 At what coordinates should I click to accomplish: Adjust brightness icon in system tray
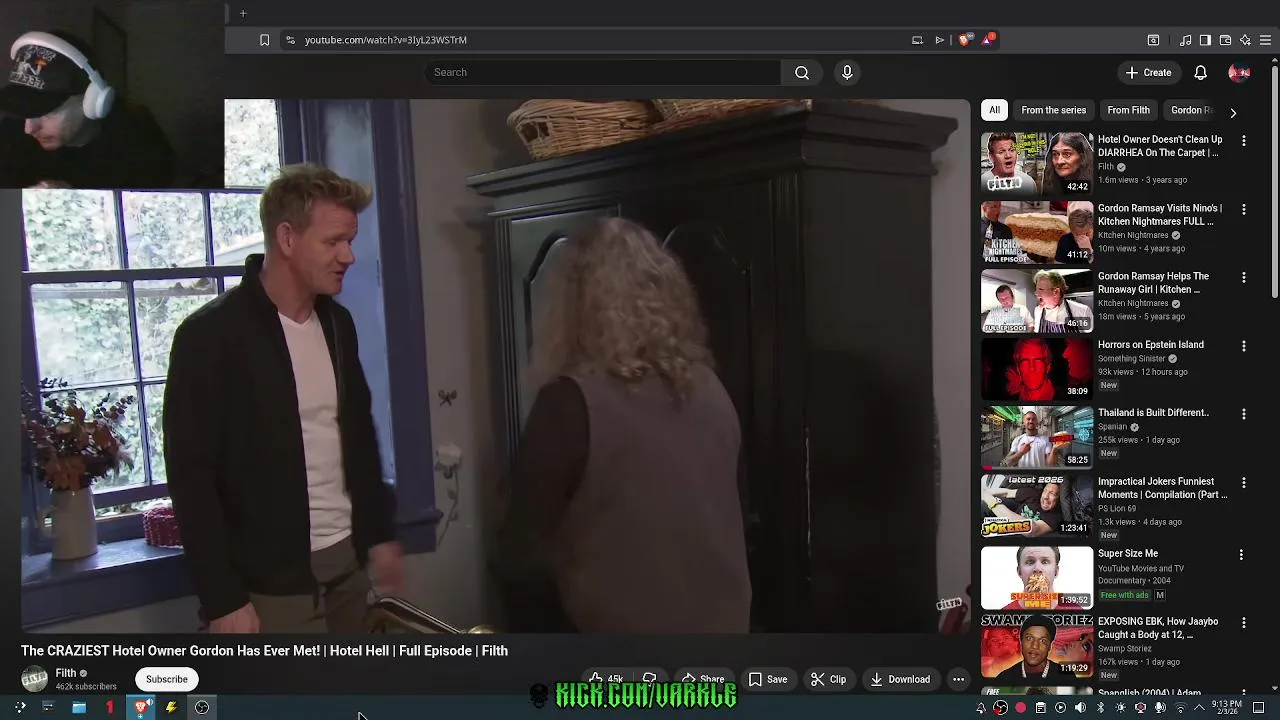coord(1120,708)
